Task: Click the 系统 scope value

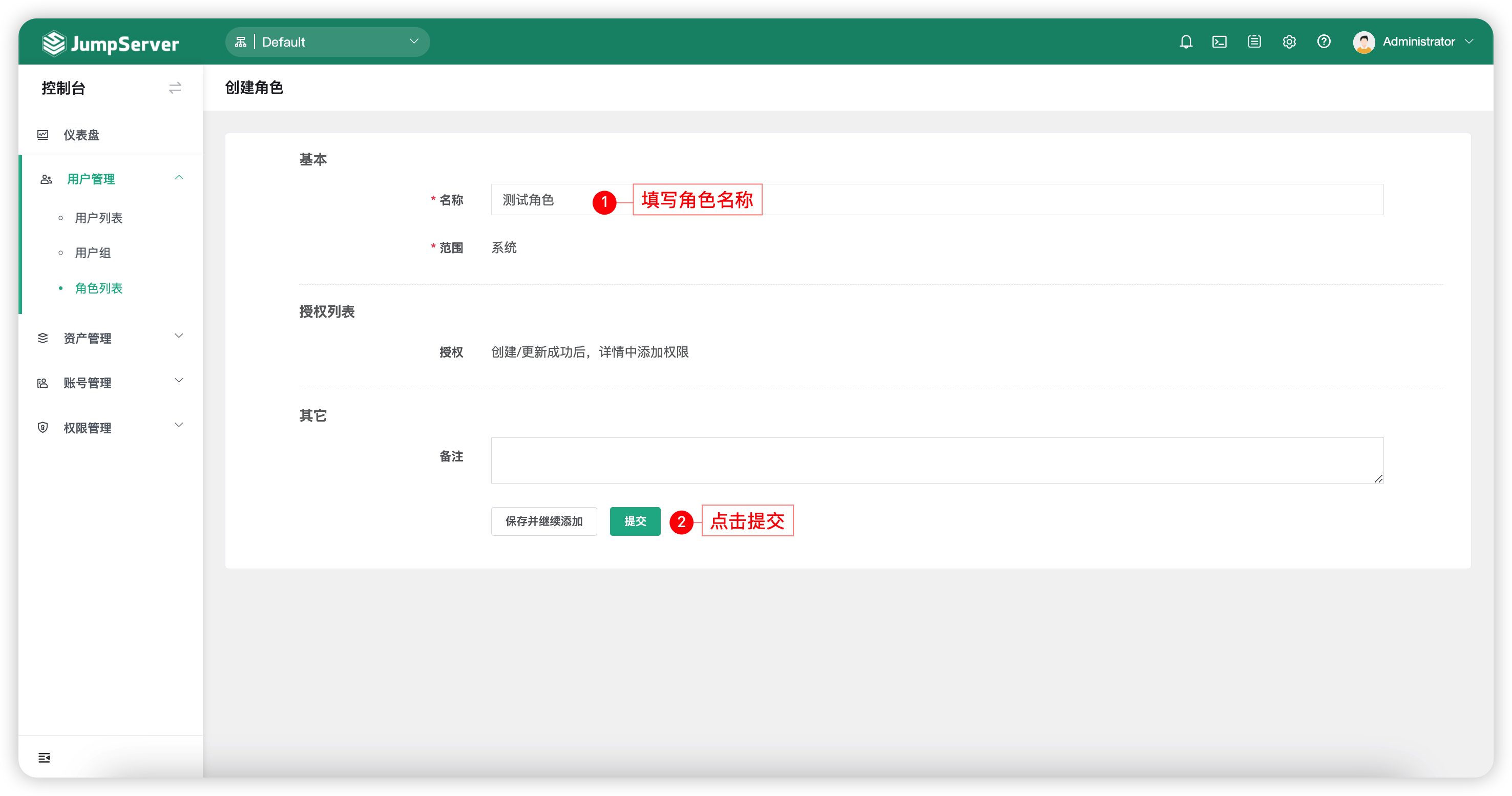Action: (503, 248)
